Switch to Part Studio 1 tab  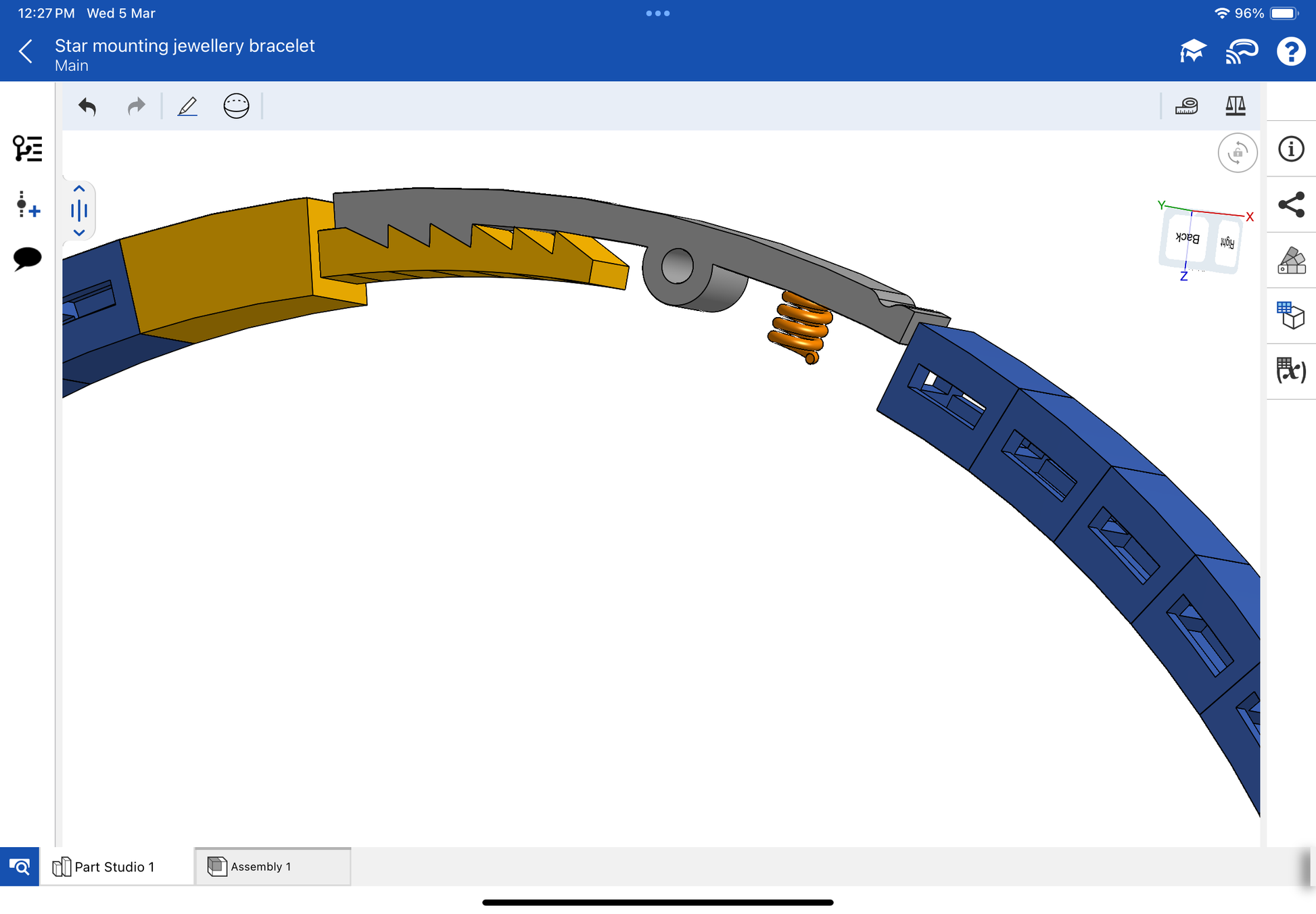click(x=114, y=867)
